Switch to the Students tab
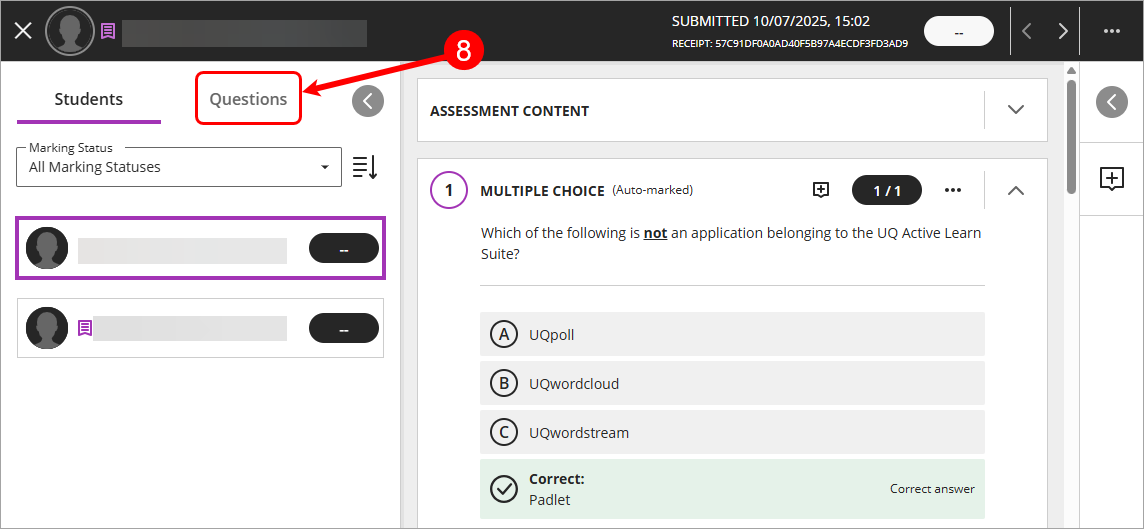 pos(89,99)
